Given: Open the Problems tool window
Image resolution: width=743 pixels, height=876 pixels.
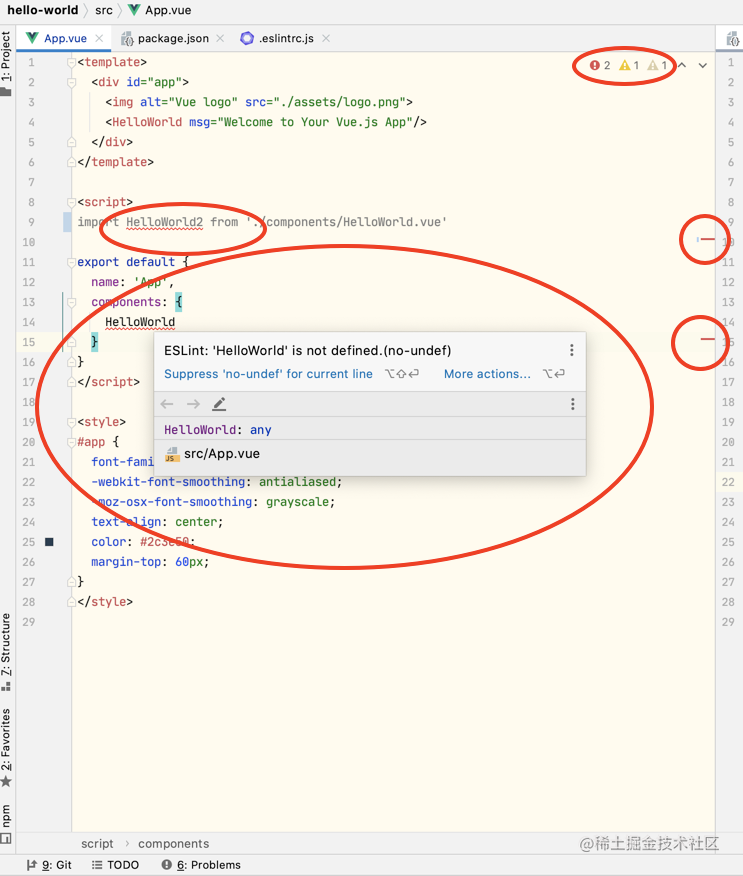Looking at the screenshot, I should pos(201,865).
